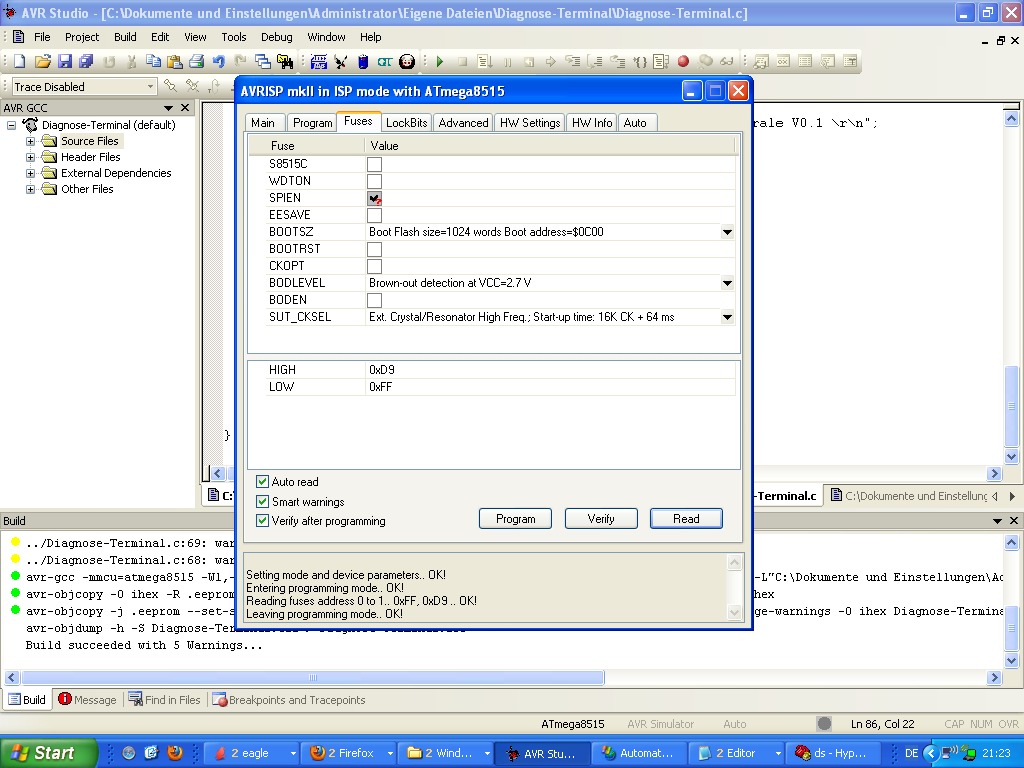Toggle the S8515C fuse checkbox
This screenshot has height=768, width=1024.
[374, 164]
